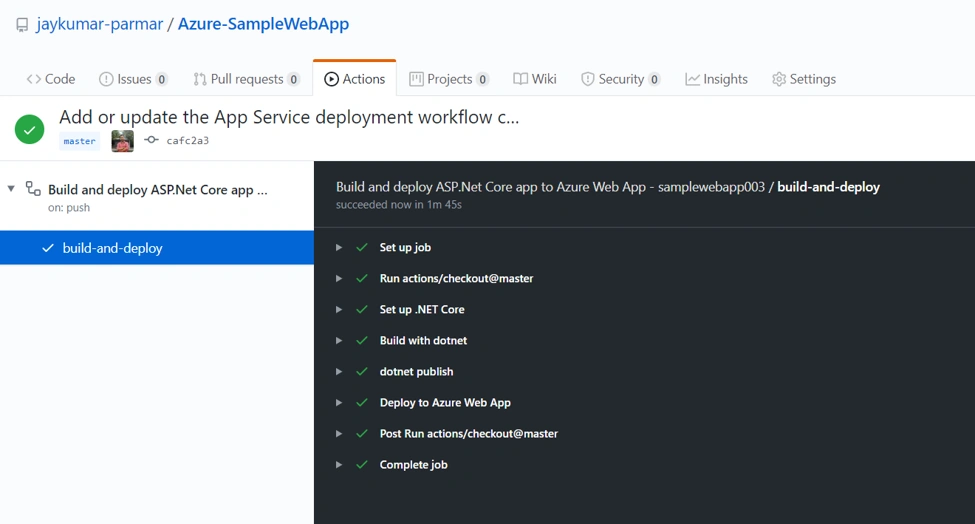Open the Deploy to Azure Web App label
The image size is (975, 524).
point(445,403)
